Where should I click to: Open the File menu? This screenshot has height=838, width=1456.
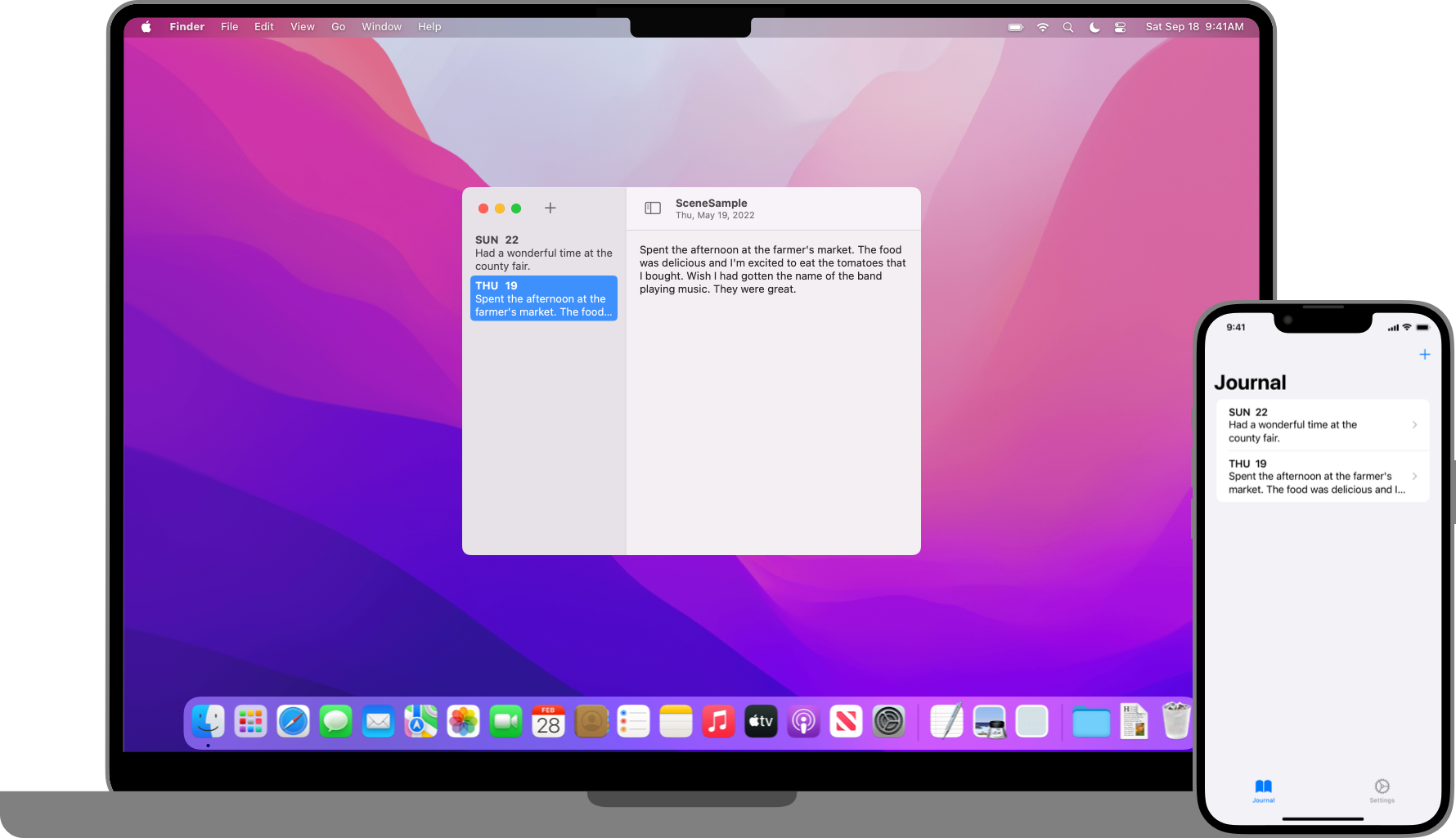point(229,27)
